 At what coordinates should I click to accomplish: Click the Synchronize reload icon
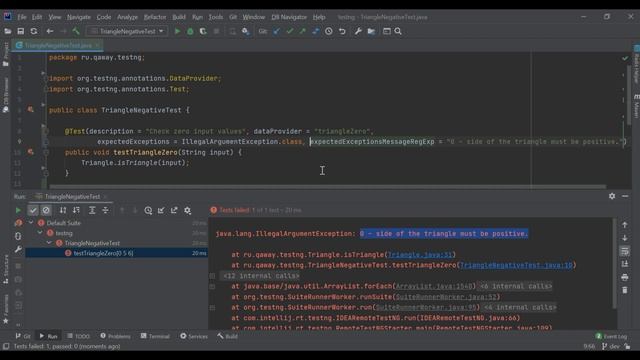click(x=34, y=31)
